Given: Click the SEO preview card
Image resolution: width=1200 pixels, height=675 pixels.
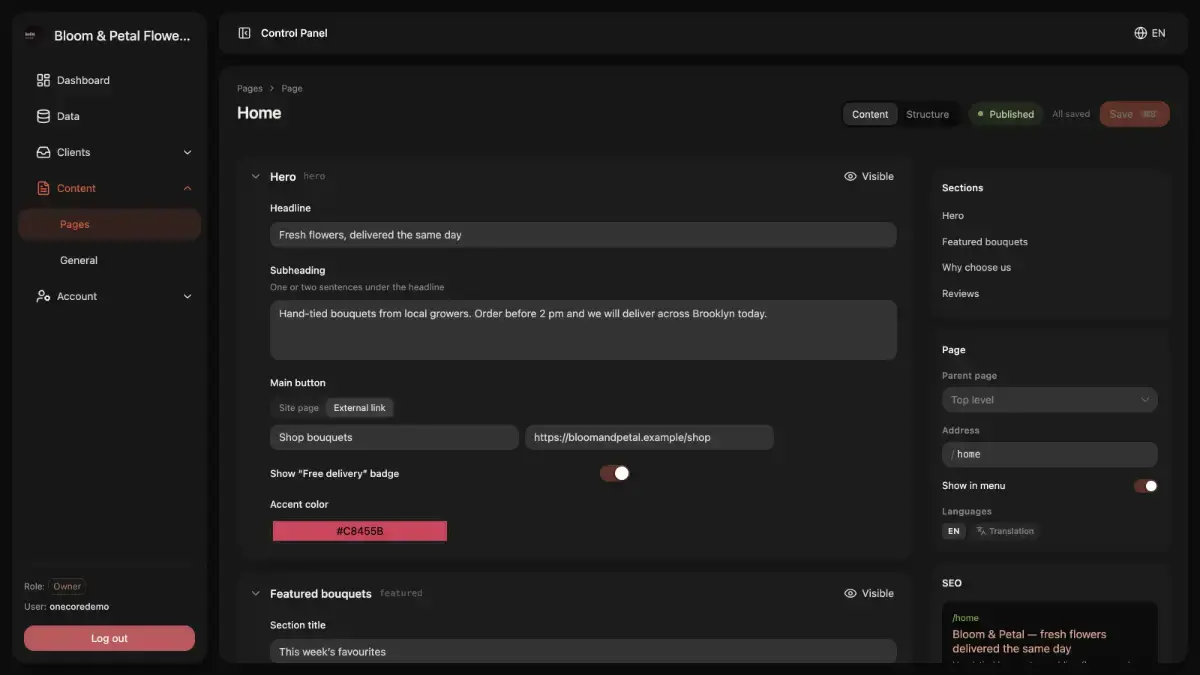Looking at the screenshot, I should point(1050,632).
